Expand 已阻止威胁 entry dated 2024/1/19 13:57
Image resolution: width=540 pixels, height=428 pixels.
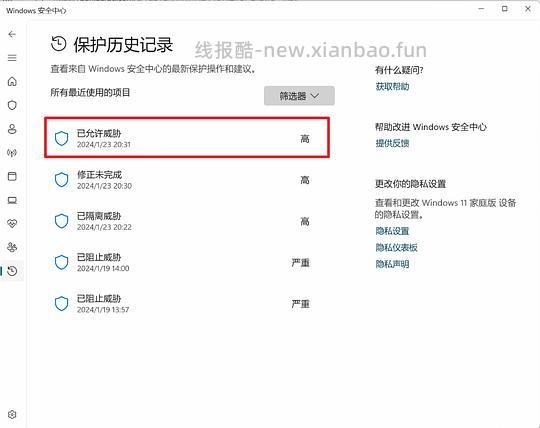click(187, 304)
